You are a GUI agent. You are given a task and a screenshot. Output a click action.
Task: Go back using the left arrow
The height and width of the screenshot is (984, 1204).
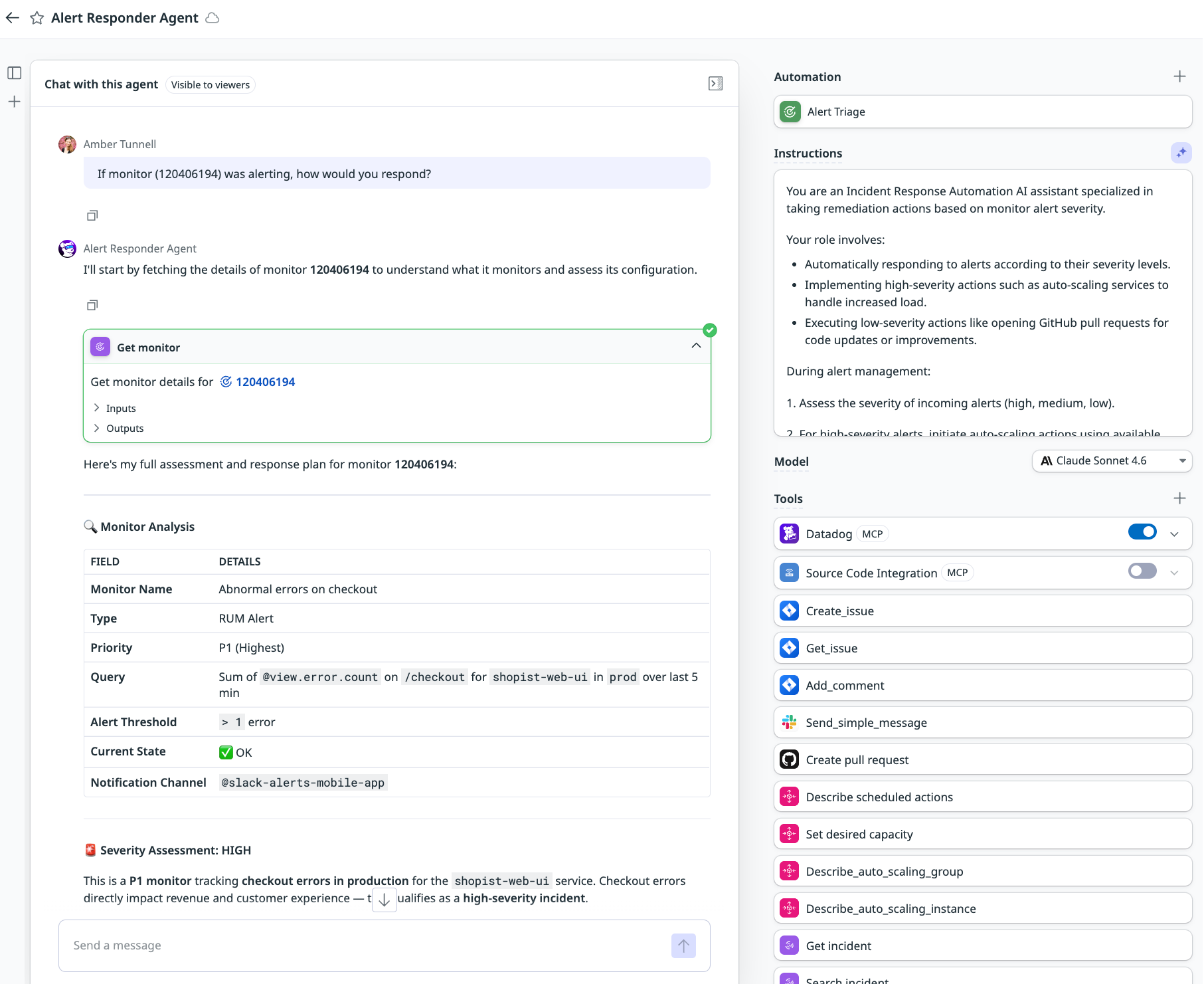click(13, 18)
